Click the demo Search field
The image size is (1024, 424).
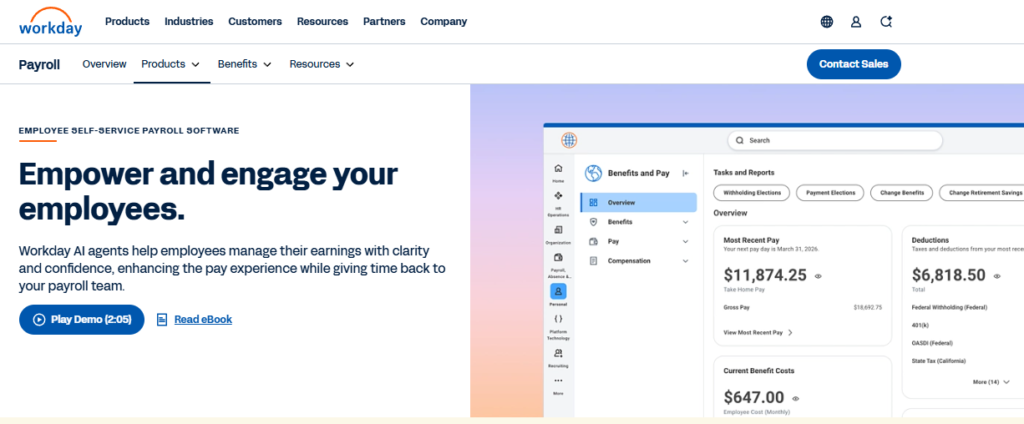(835, 140)
